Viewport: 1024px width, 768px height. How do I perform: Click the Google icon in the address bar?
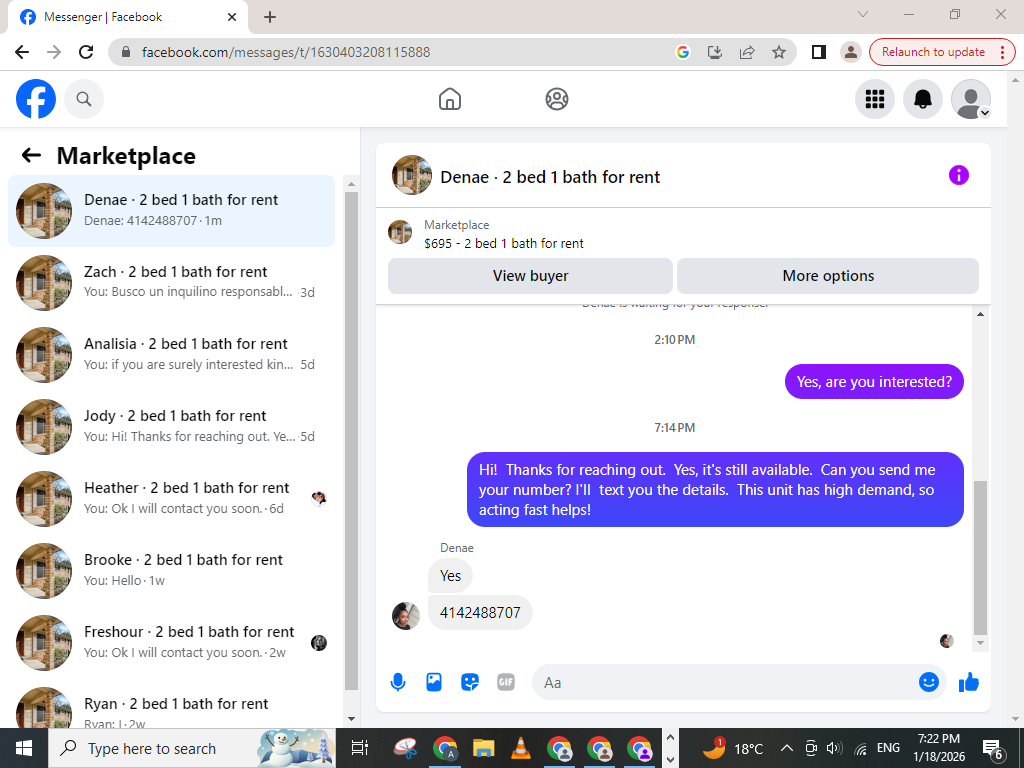point(682,52)
